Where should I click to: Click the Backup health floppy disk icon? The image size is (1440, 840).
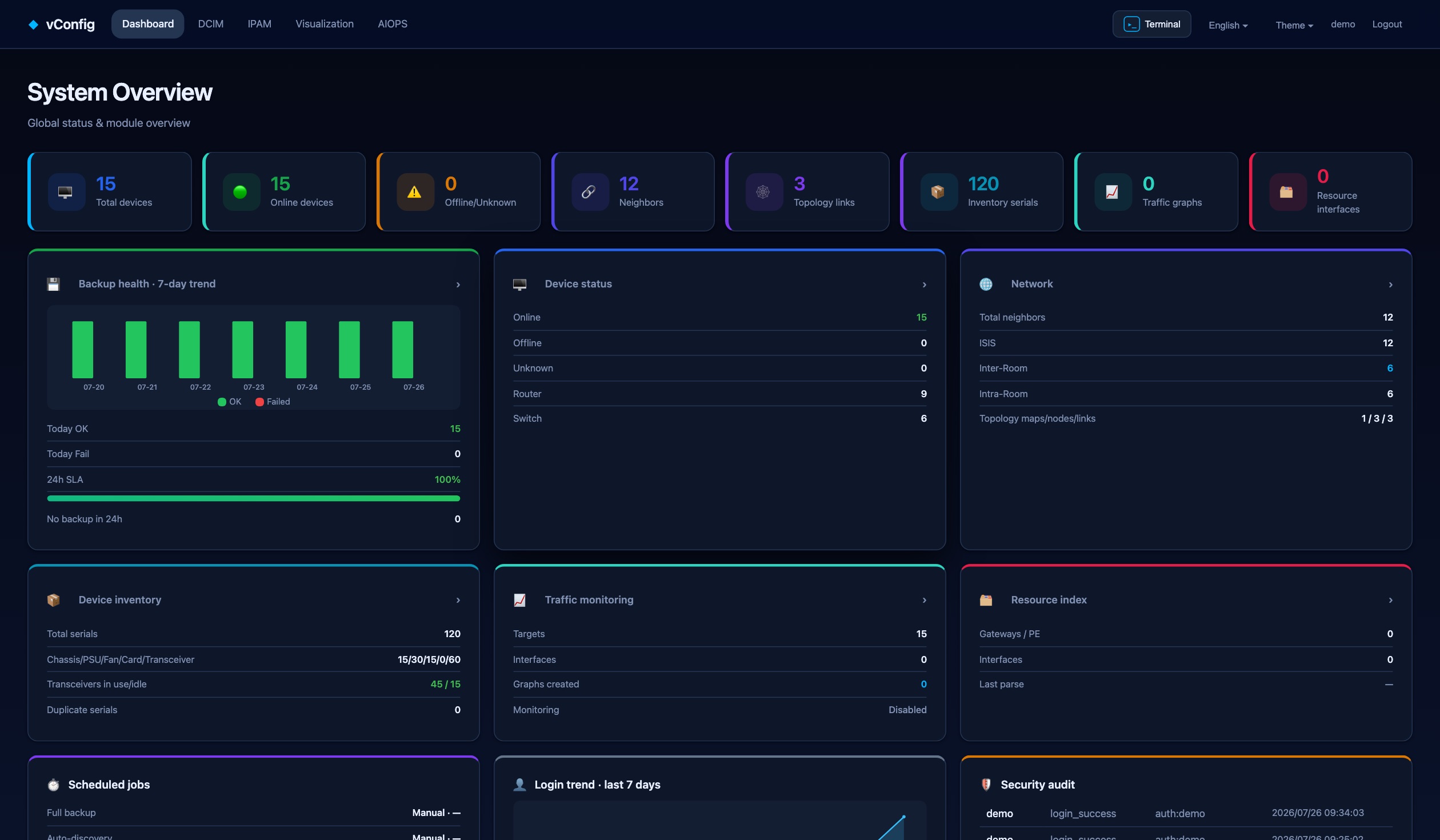[54, 284]
